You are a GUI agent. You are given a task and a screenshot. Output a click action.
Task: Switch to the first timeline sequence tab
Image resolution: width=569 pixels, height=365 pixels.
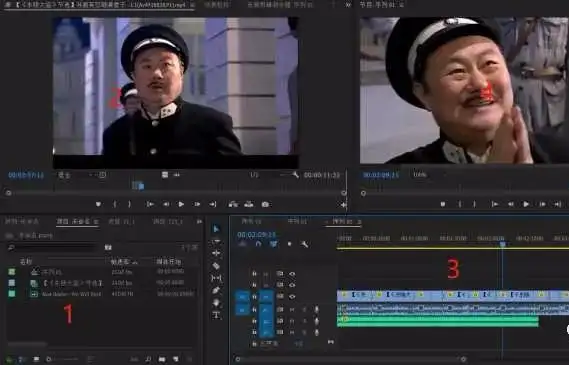(x=251, y=221)
